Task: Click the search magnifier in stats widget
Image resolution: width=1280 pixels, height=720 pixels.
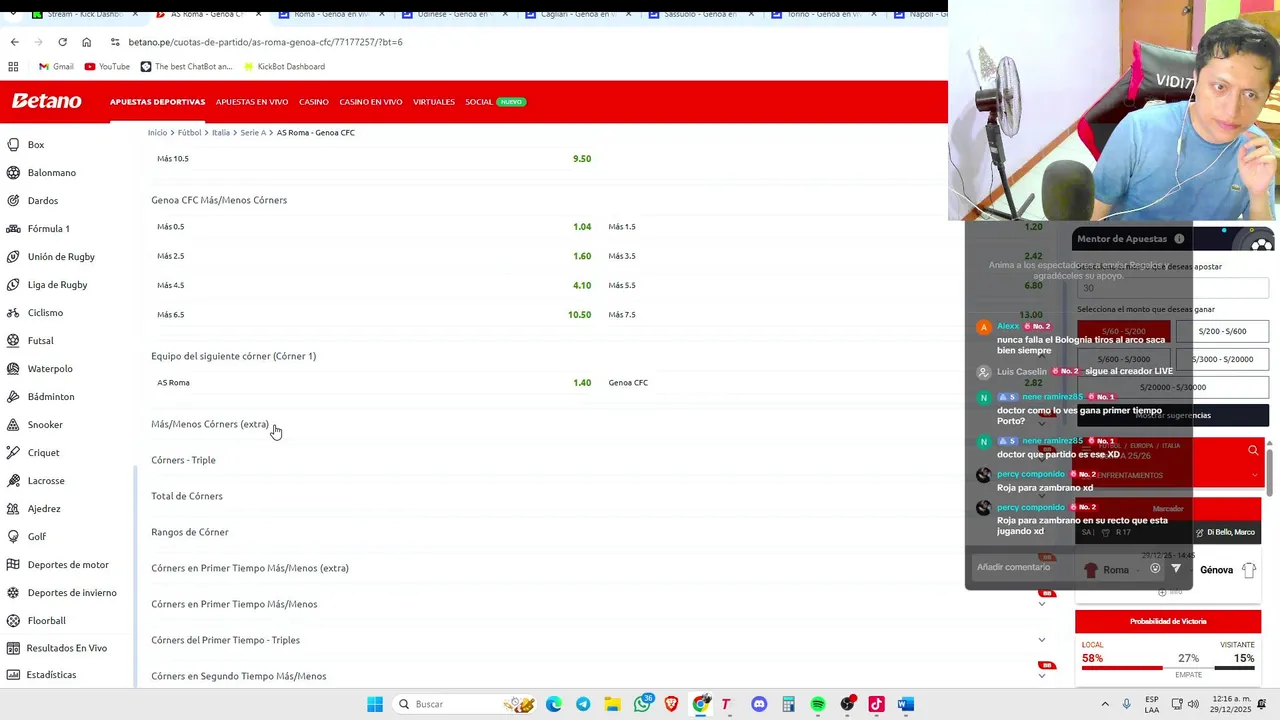Action: click(1253, 451)
